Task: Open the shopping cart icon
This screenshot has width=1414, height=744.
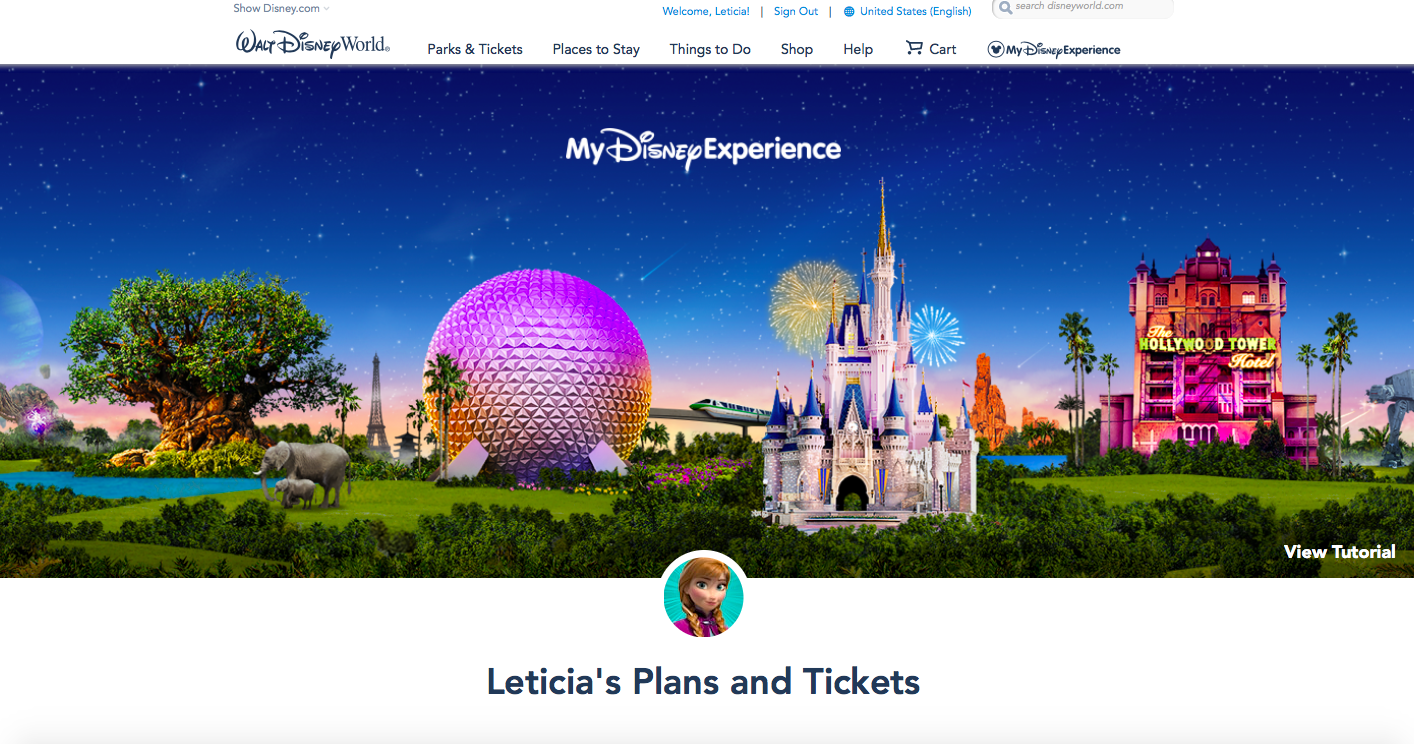Action: (914, 48)
